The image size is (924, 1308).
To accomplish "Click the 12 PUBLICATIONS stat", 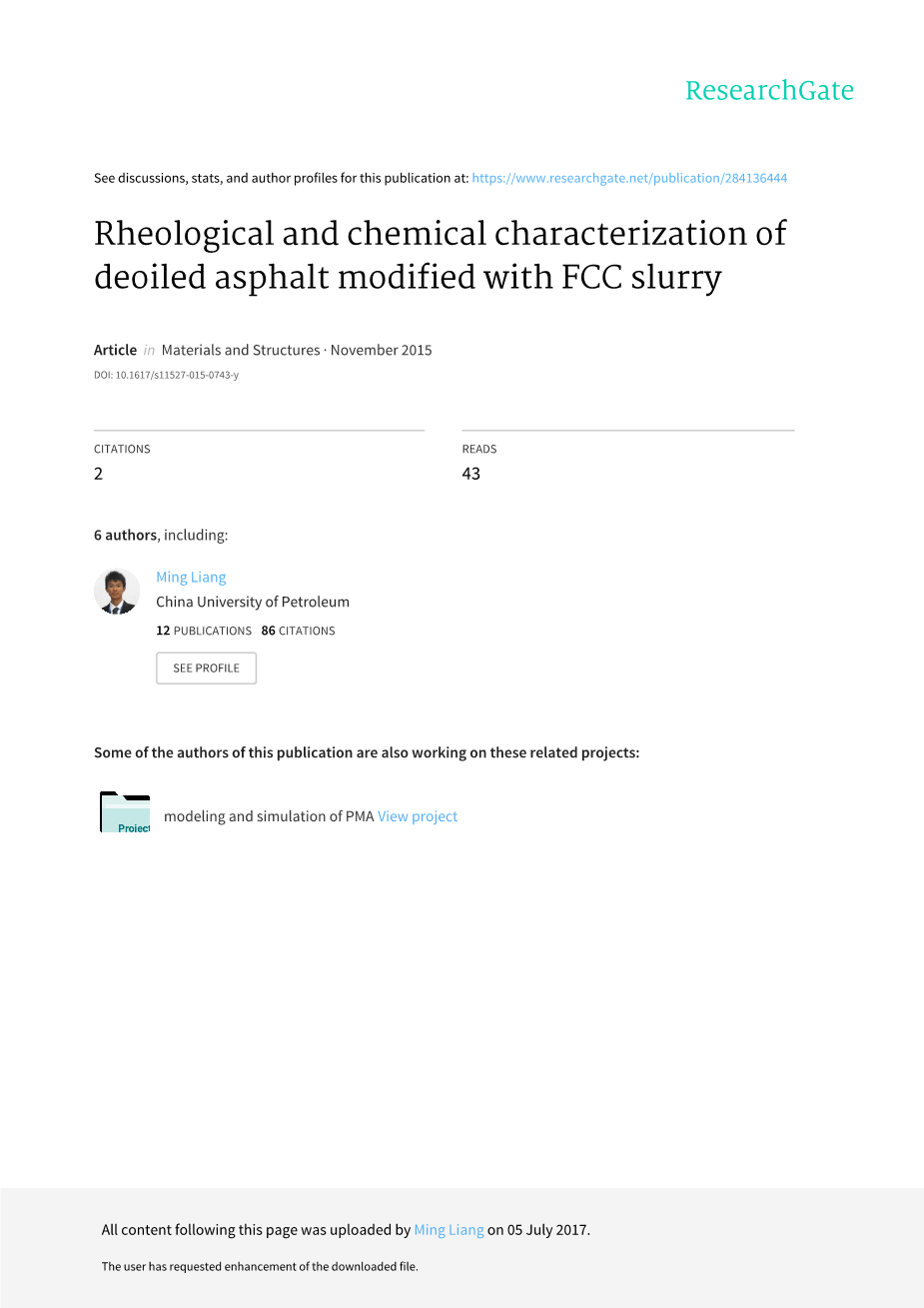I will click(x=204, y=631).
